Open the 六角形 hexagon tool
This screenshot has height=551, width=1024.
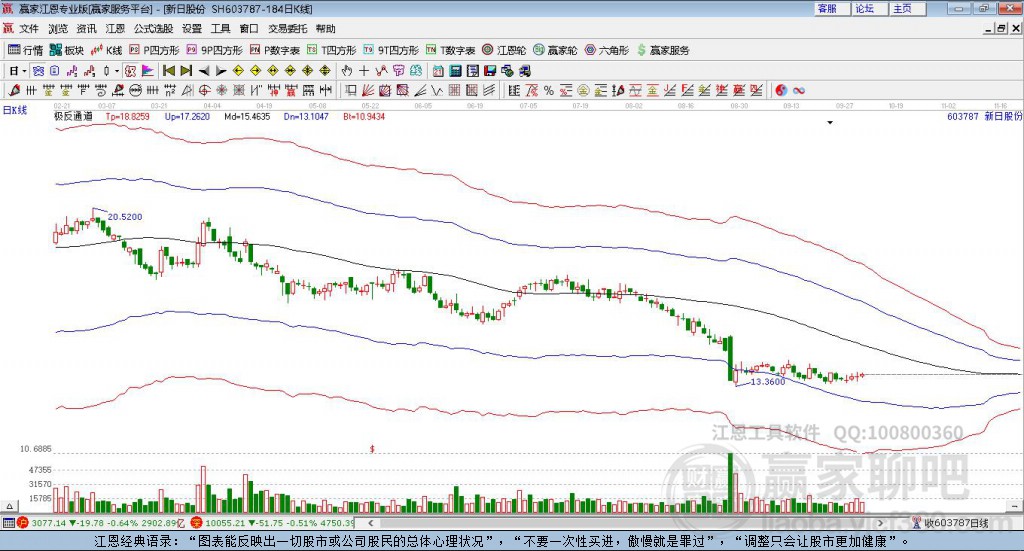[607, 50]
